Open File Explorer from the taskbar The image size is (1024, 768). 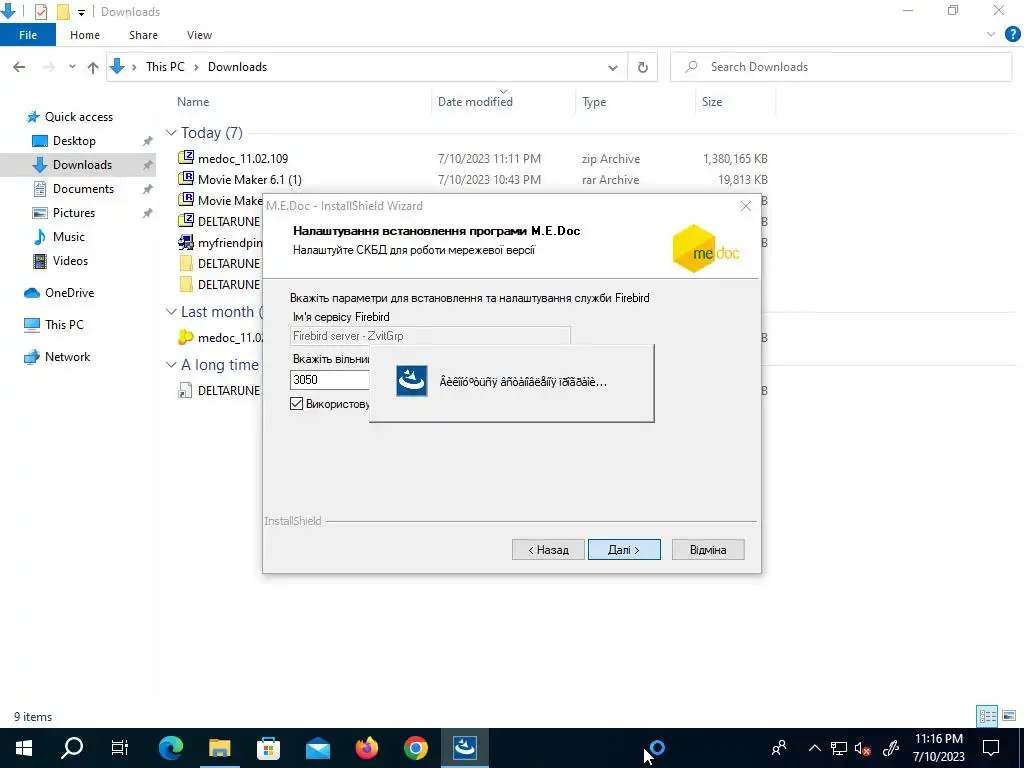[219, 748]
